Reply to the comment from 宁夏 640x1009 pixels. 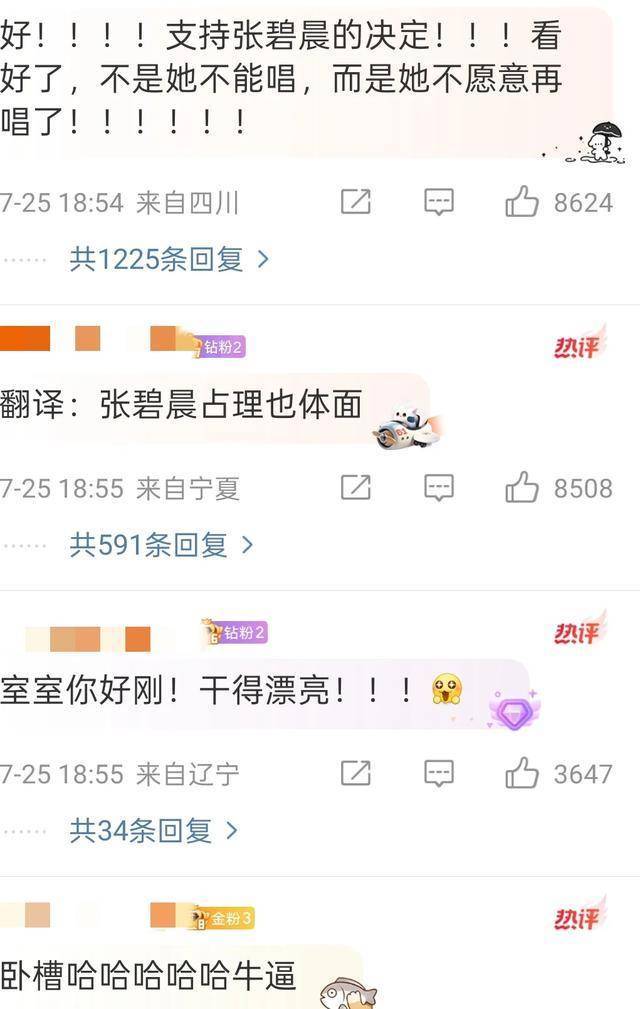pos(439,488)
